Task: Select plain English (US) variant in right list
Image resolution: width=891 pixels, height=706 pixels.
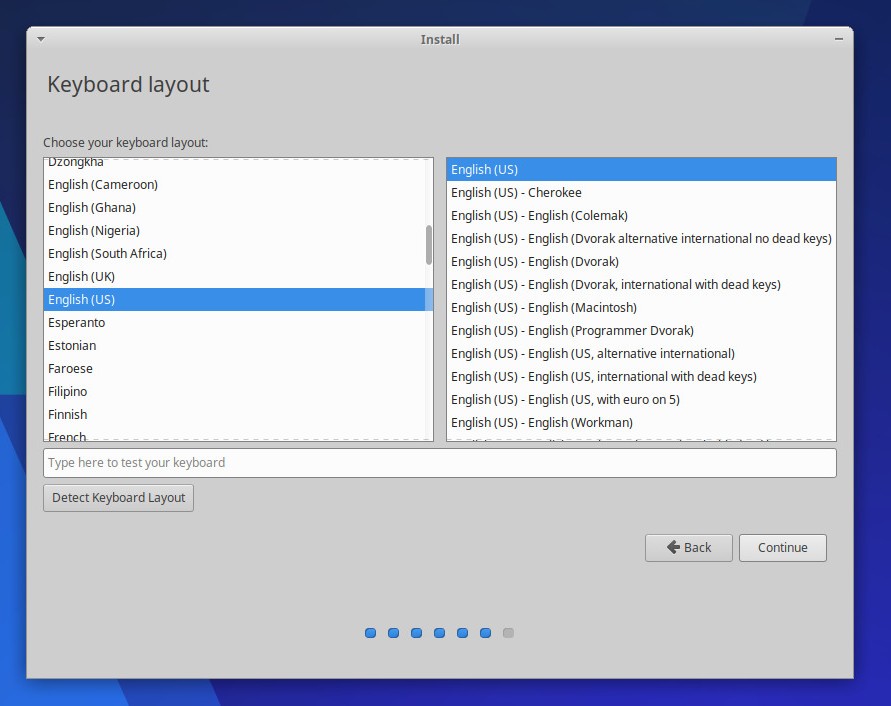Action: coord(641,169)
